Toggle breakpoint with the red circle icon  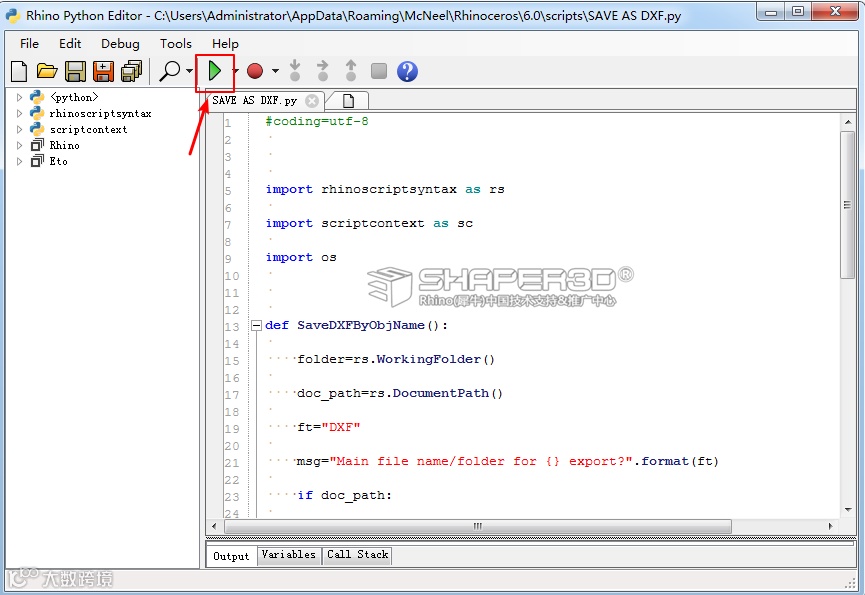(254, 71)
